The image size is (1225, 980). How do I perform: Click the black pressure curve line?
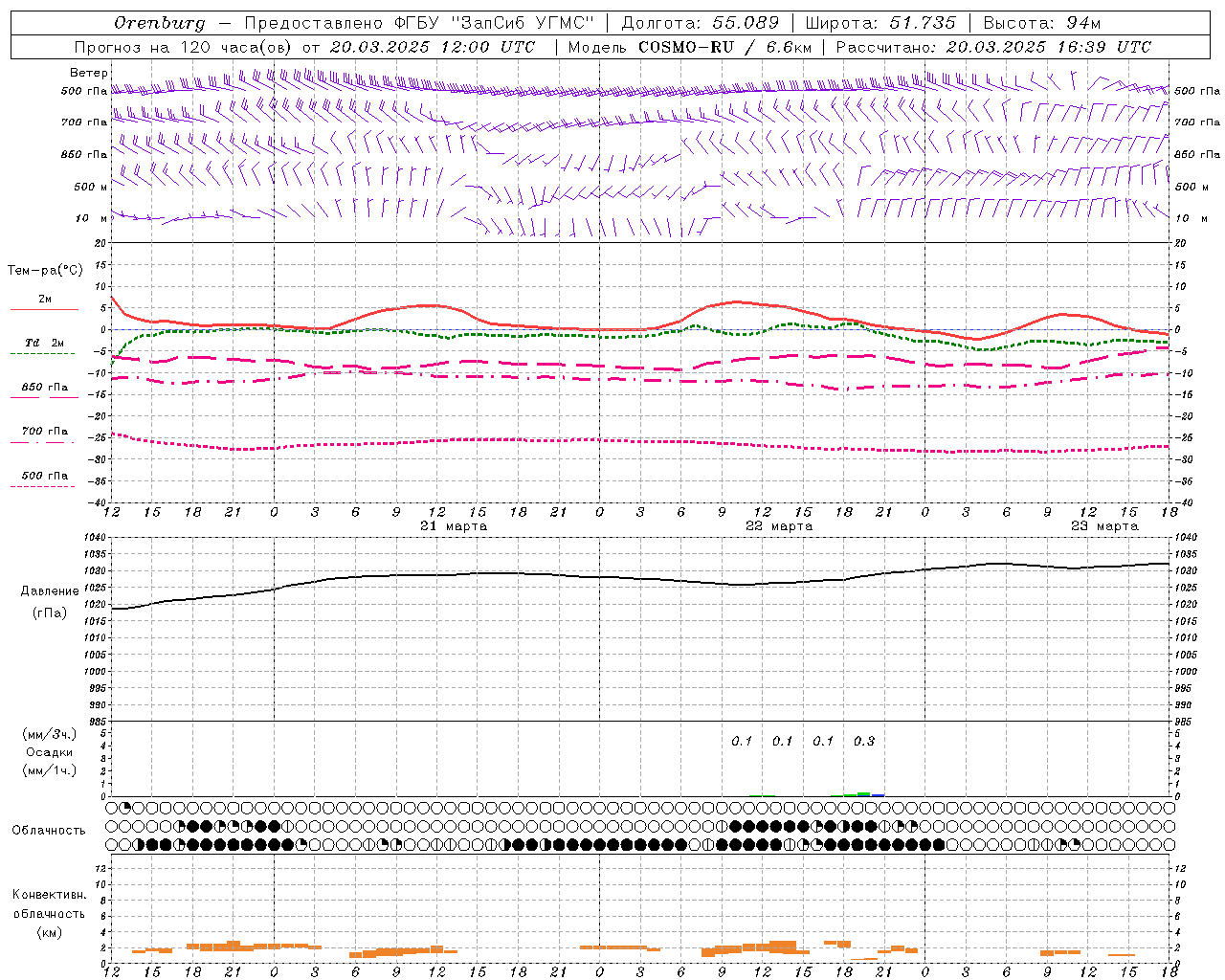[641, 578]
